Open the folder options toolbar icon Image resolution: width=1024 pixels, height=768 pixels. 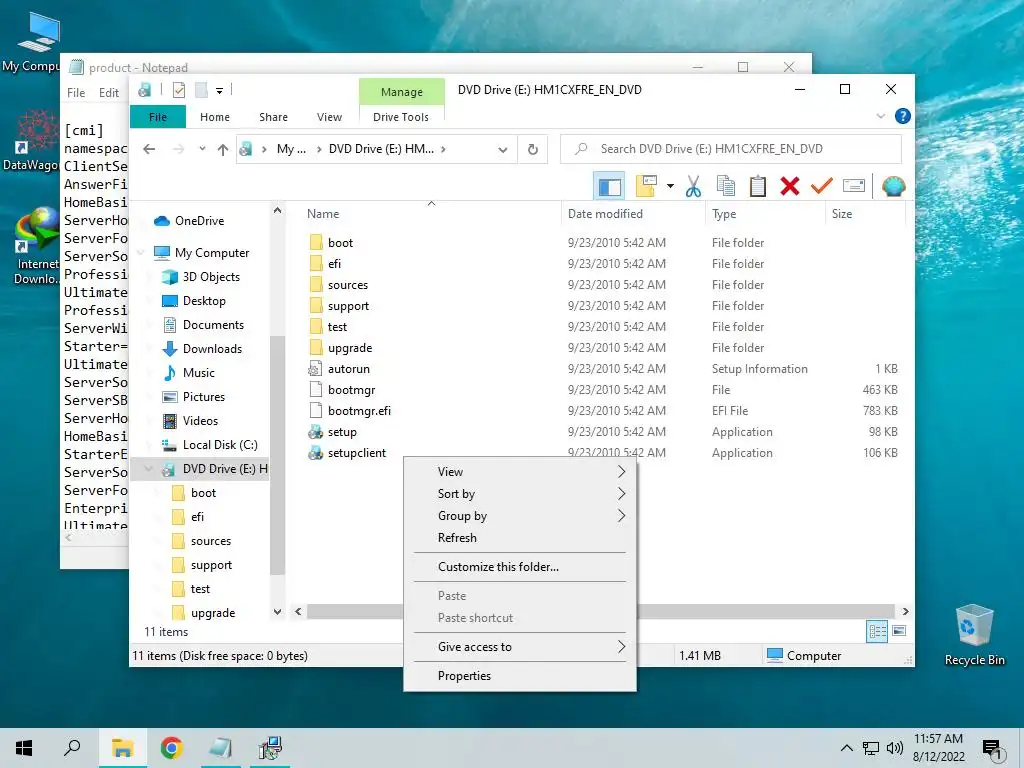click(x=646, y=187)
